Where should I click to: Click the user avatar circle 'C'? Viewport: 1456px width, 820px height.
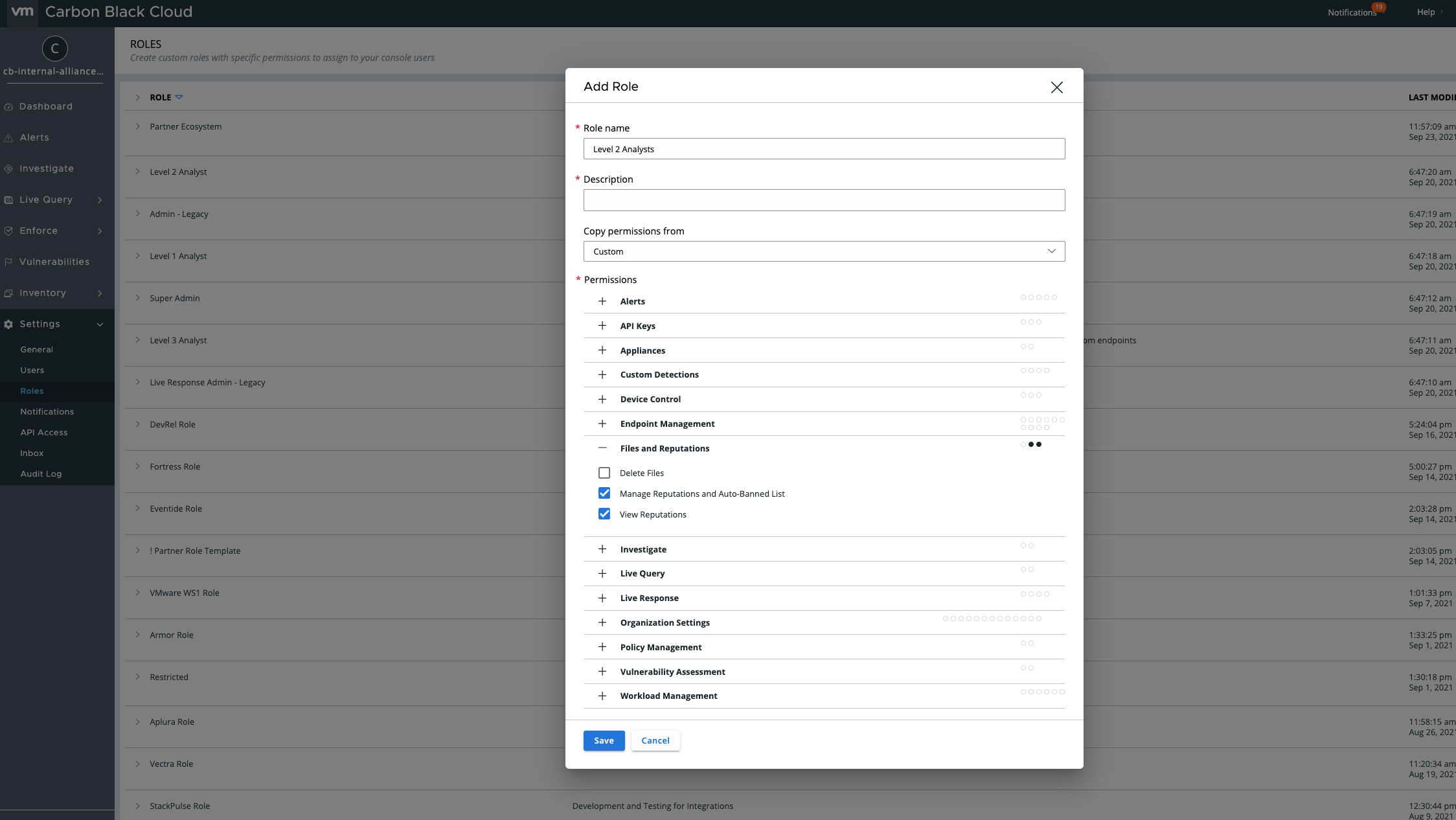tap(55, 48)
